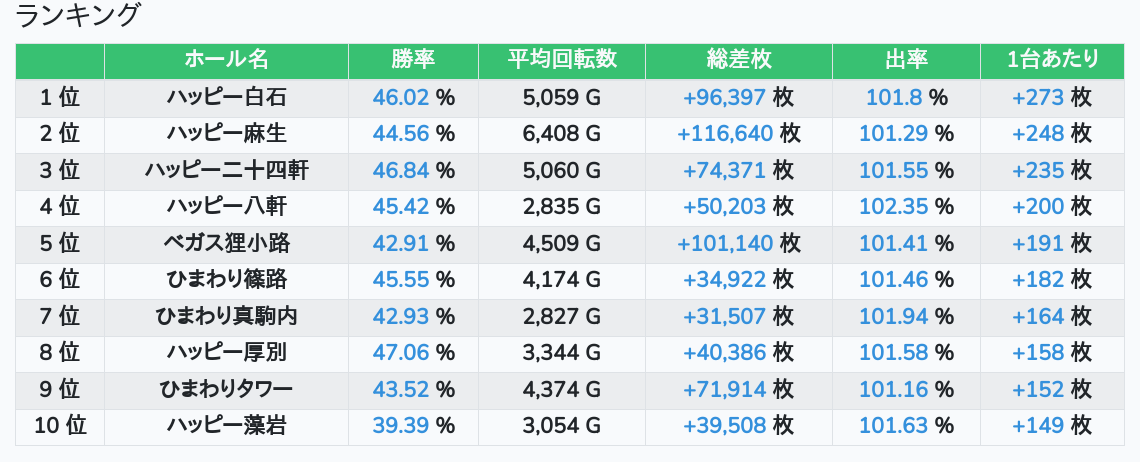Click the +116,640 total difference value
The height and width of the screenshot is (462, 1140).
tap(725, 134)
